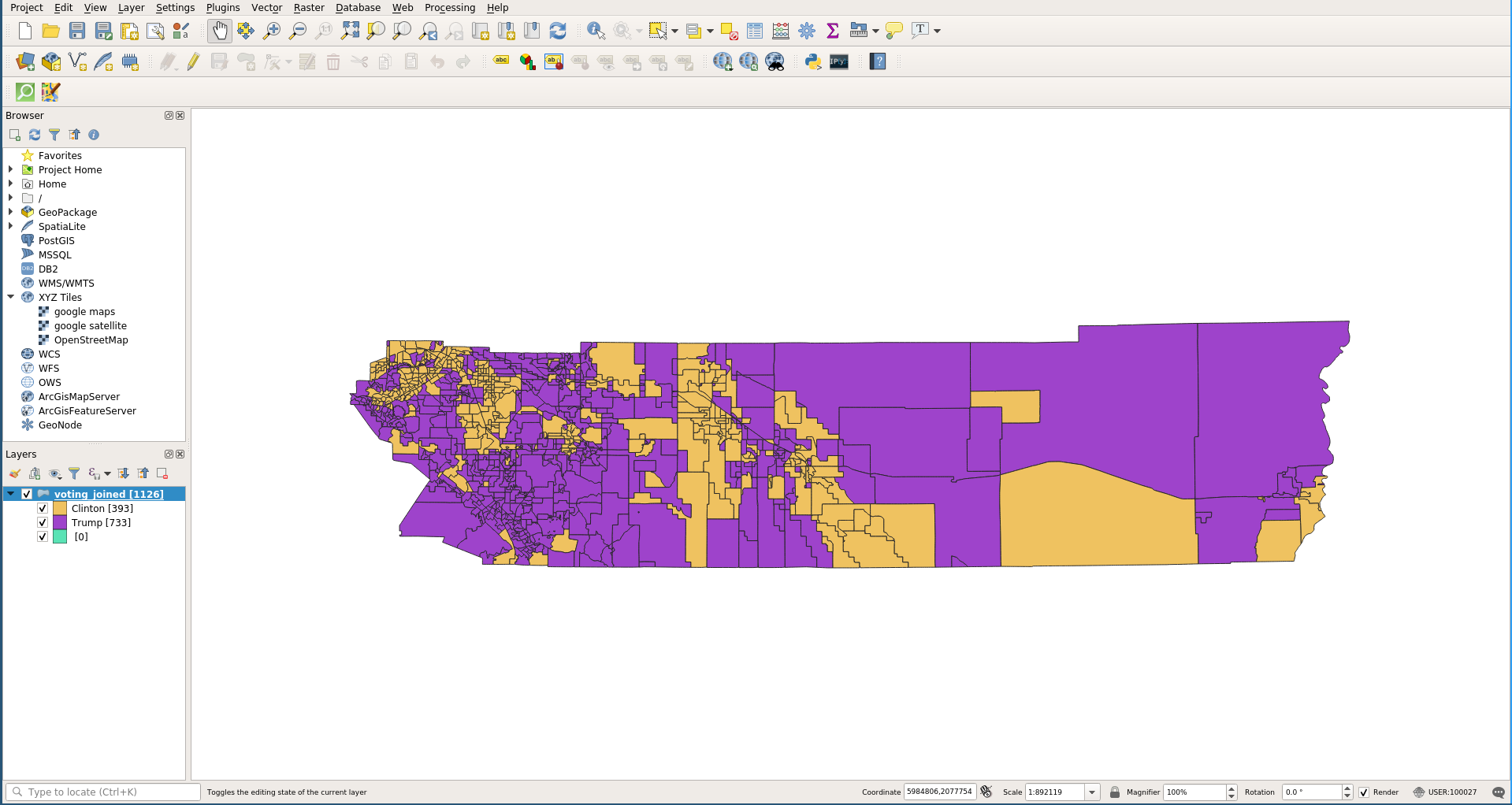
Task: Uncheck the Clinton category checkbox
Action: [x=43, y=508]
